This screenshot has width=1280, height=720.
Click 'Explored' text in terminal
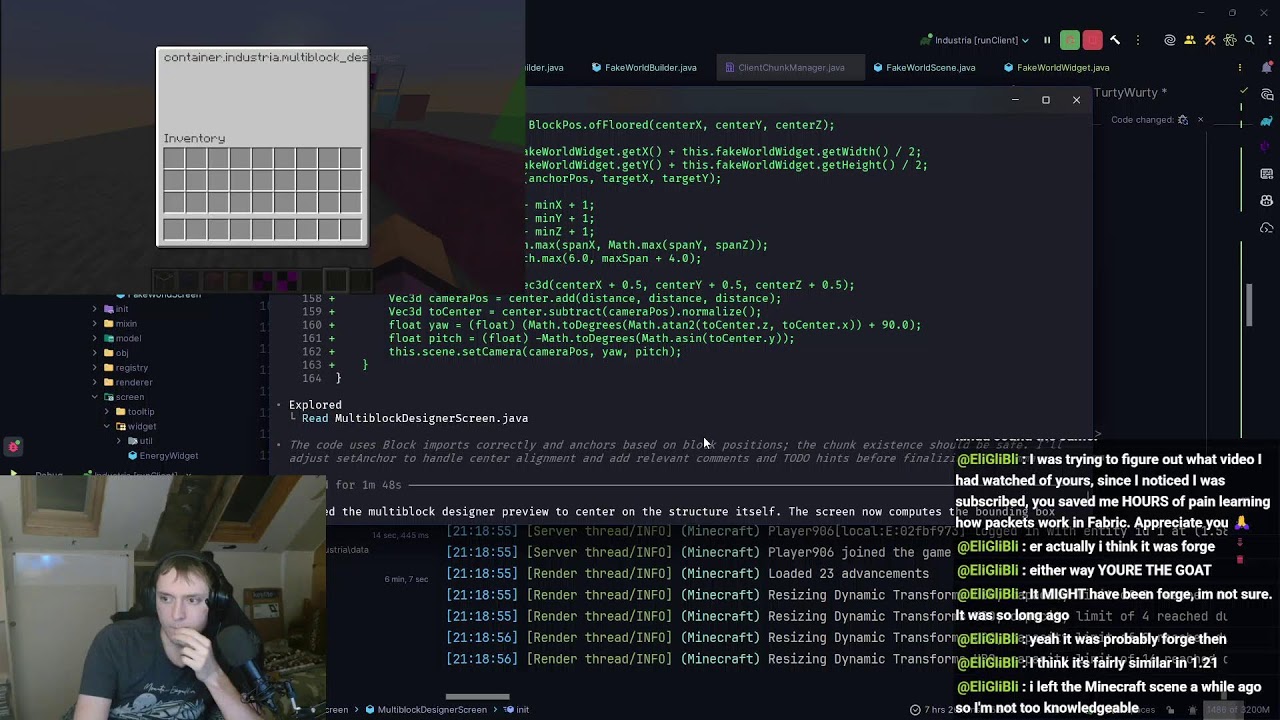click(315, 405)
